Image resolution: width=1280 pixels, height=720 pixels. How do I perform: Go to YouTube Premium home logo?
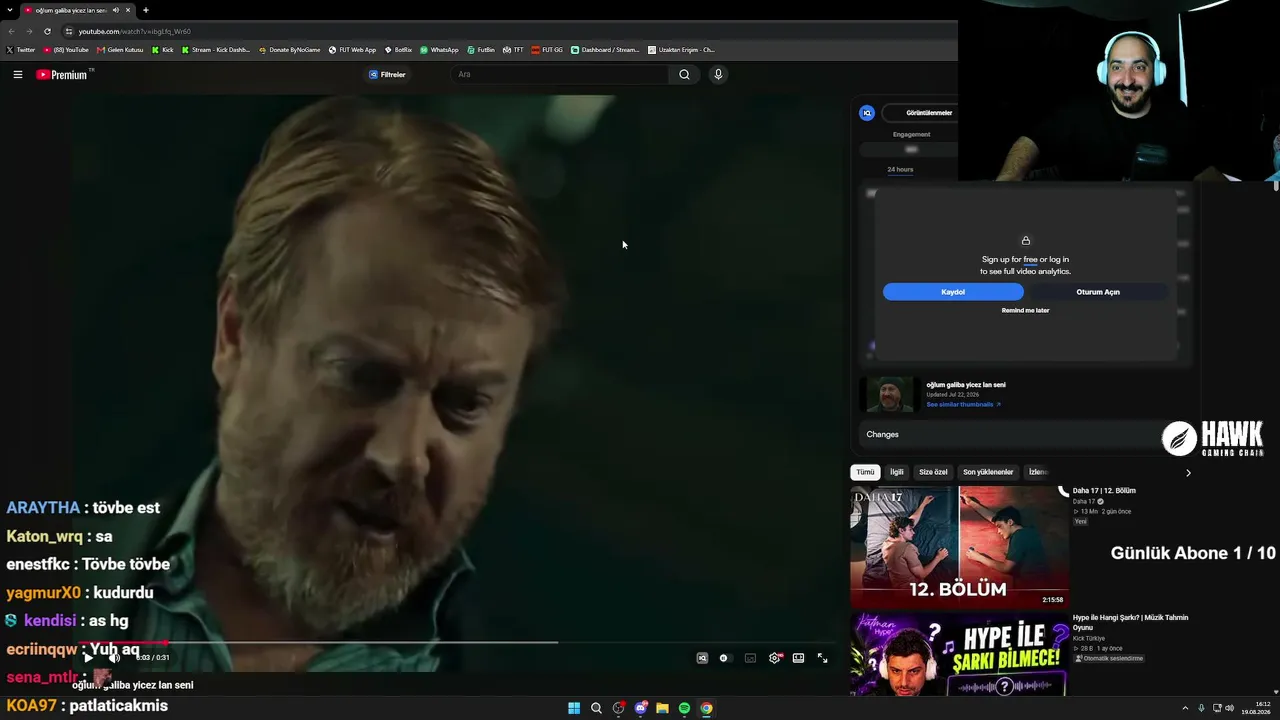click(62, 74)
